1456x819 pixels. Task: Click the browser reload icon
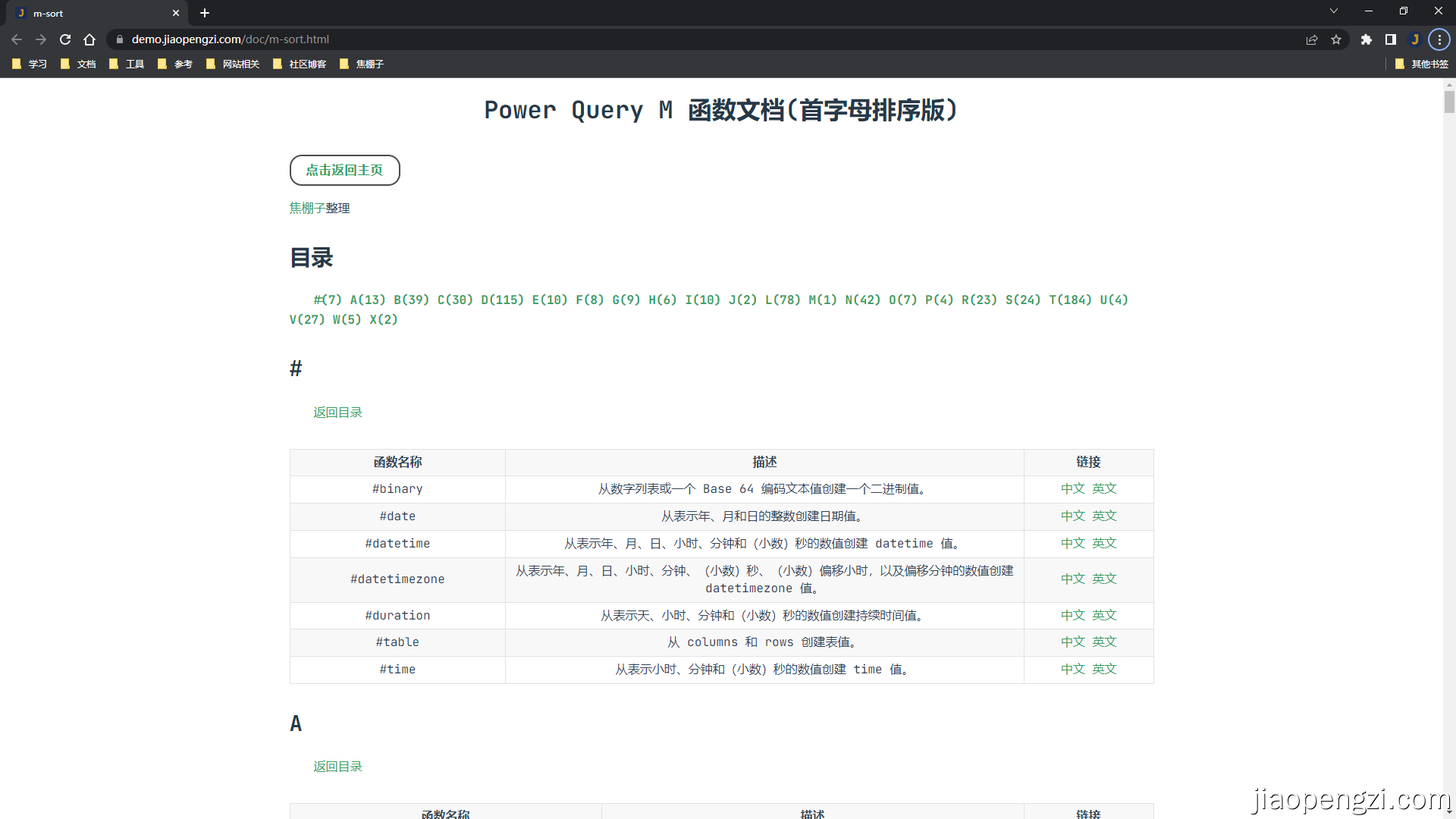coord(65,39)
